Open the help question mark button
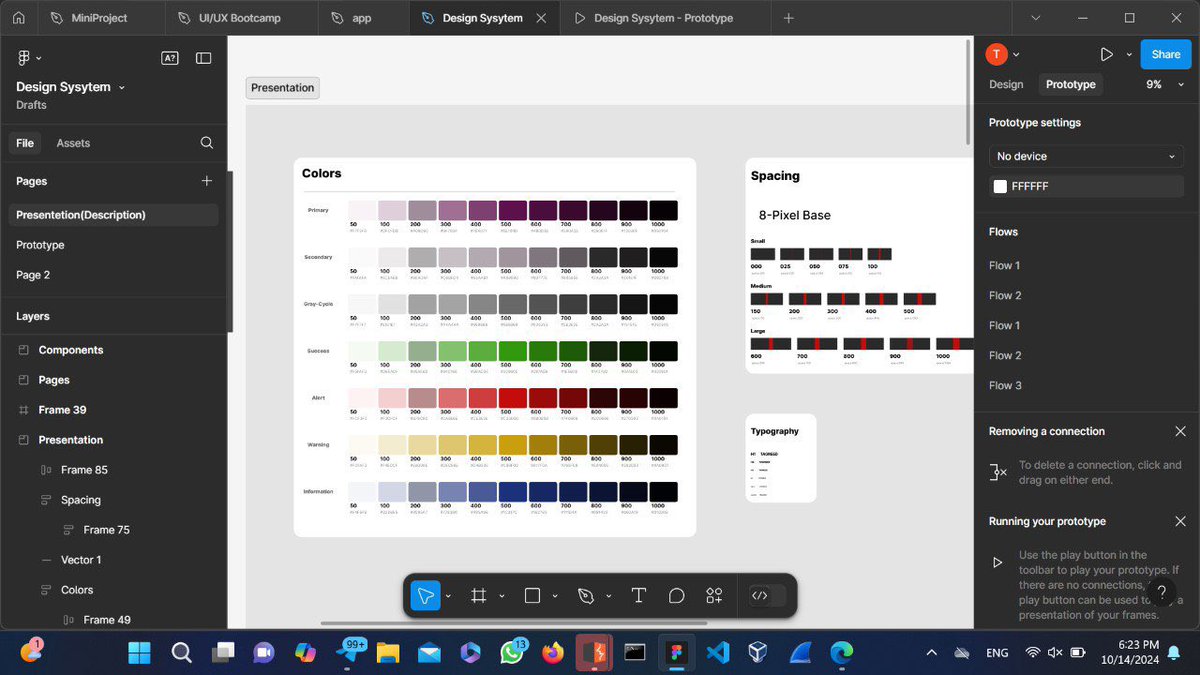1200x675 pixels. (1161, 592)
